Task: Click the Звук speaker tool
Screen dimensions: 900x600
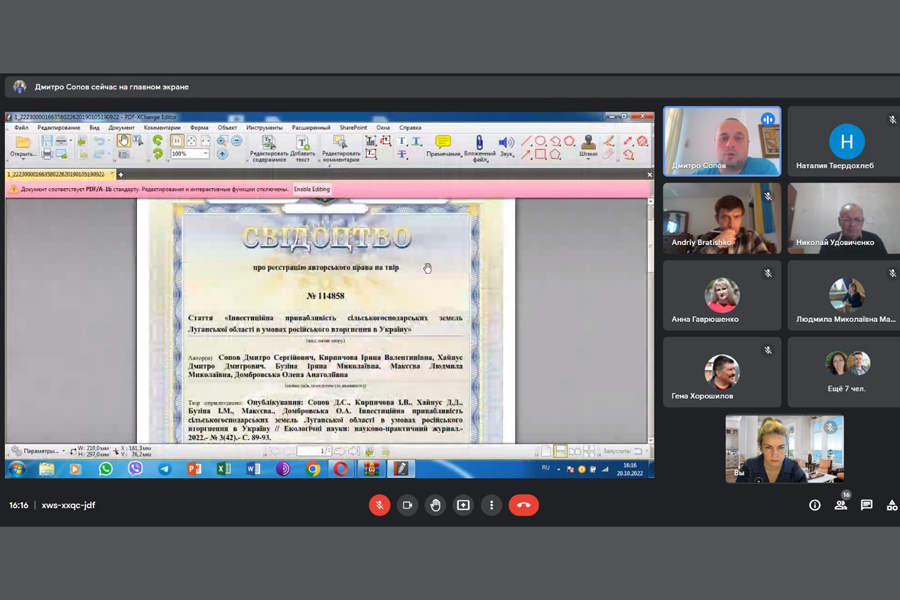Action: click(x=506, y=146)
